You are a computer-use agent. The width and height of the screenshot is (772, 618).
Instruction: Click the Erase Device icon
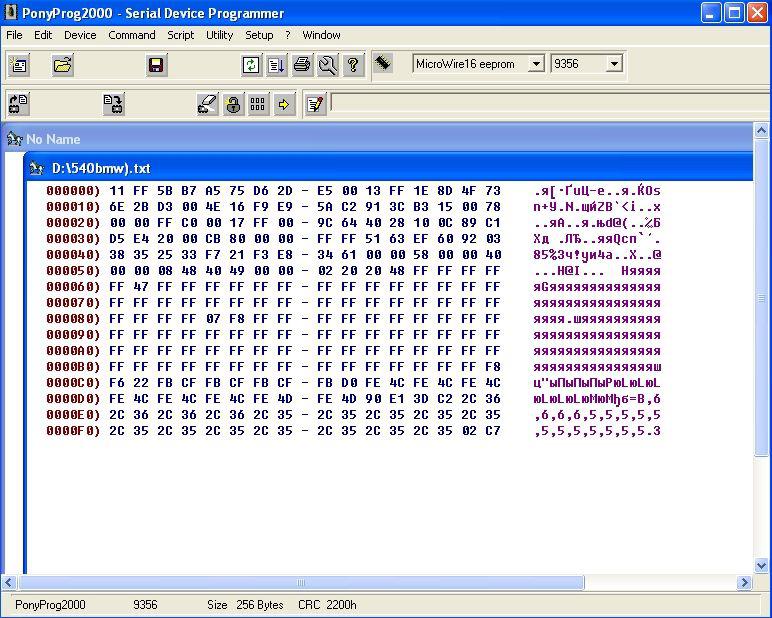(207, 104)
